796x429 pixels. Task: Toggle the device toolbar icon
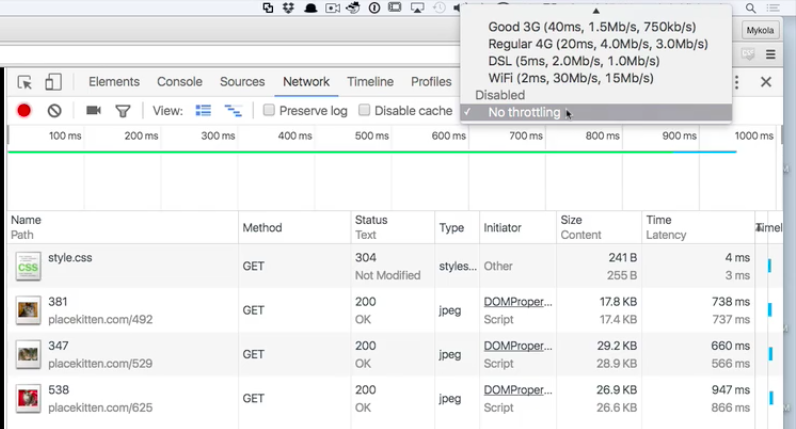point(53,83)
